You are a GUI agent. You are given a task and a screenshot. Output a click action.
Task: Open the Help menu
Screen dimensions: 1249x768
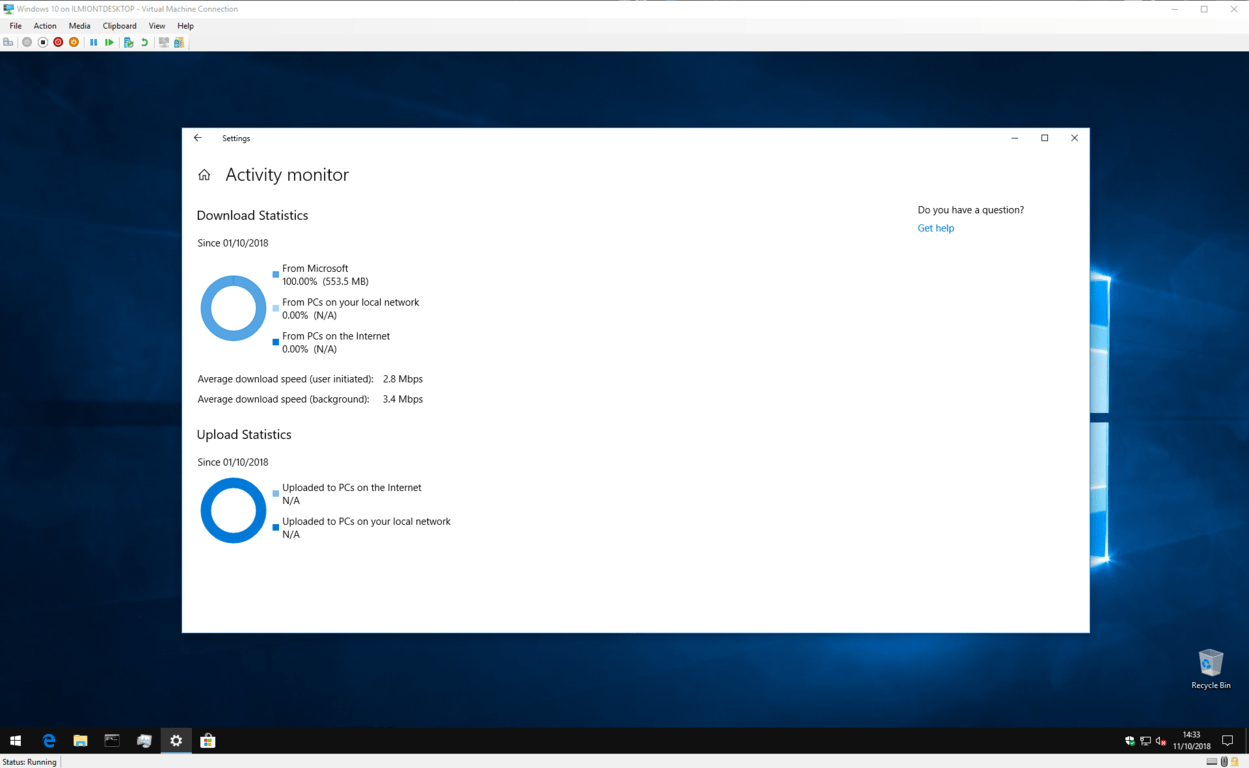pyautogui.click(x=185, y=26)
